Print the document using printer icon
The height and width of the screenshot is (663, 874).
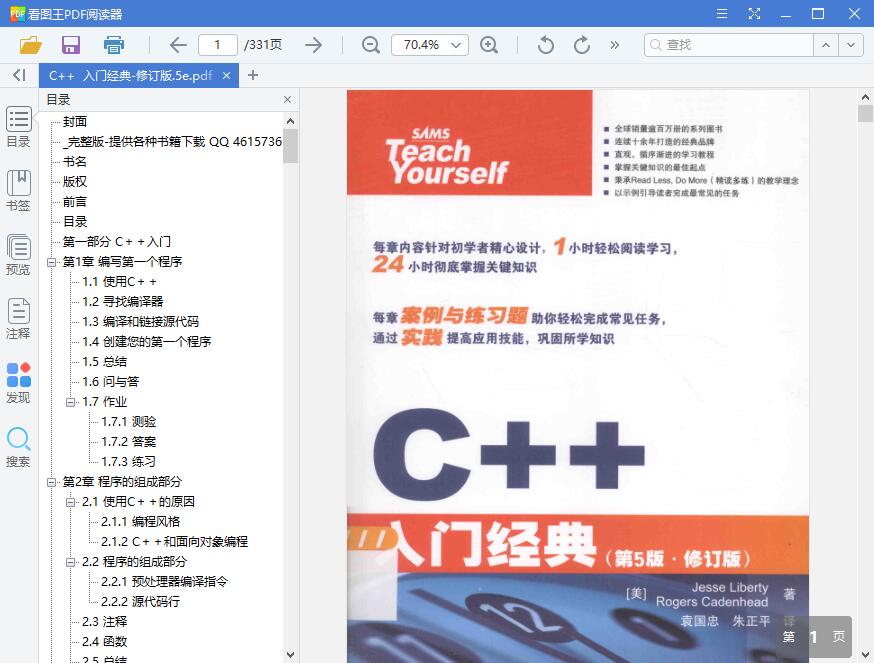tap(114, 45)
